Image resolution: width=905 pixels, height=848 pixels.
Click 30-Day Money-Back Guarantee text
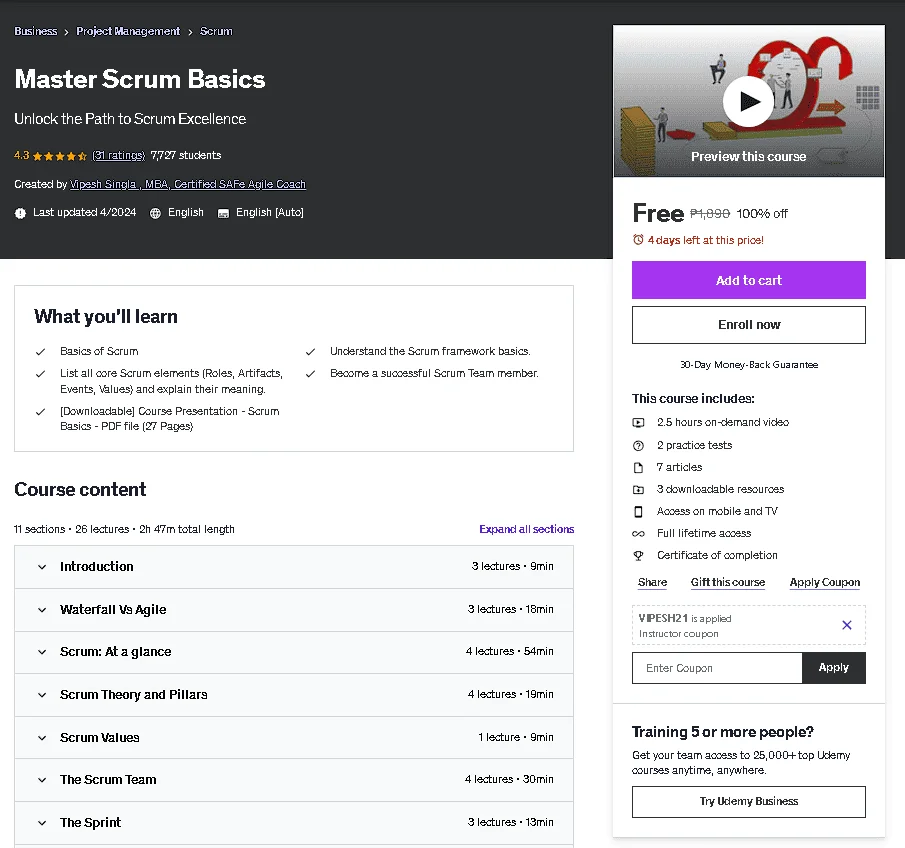[x=749, y=365]
